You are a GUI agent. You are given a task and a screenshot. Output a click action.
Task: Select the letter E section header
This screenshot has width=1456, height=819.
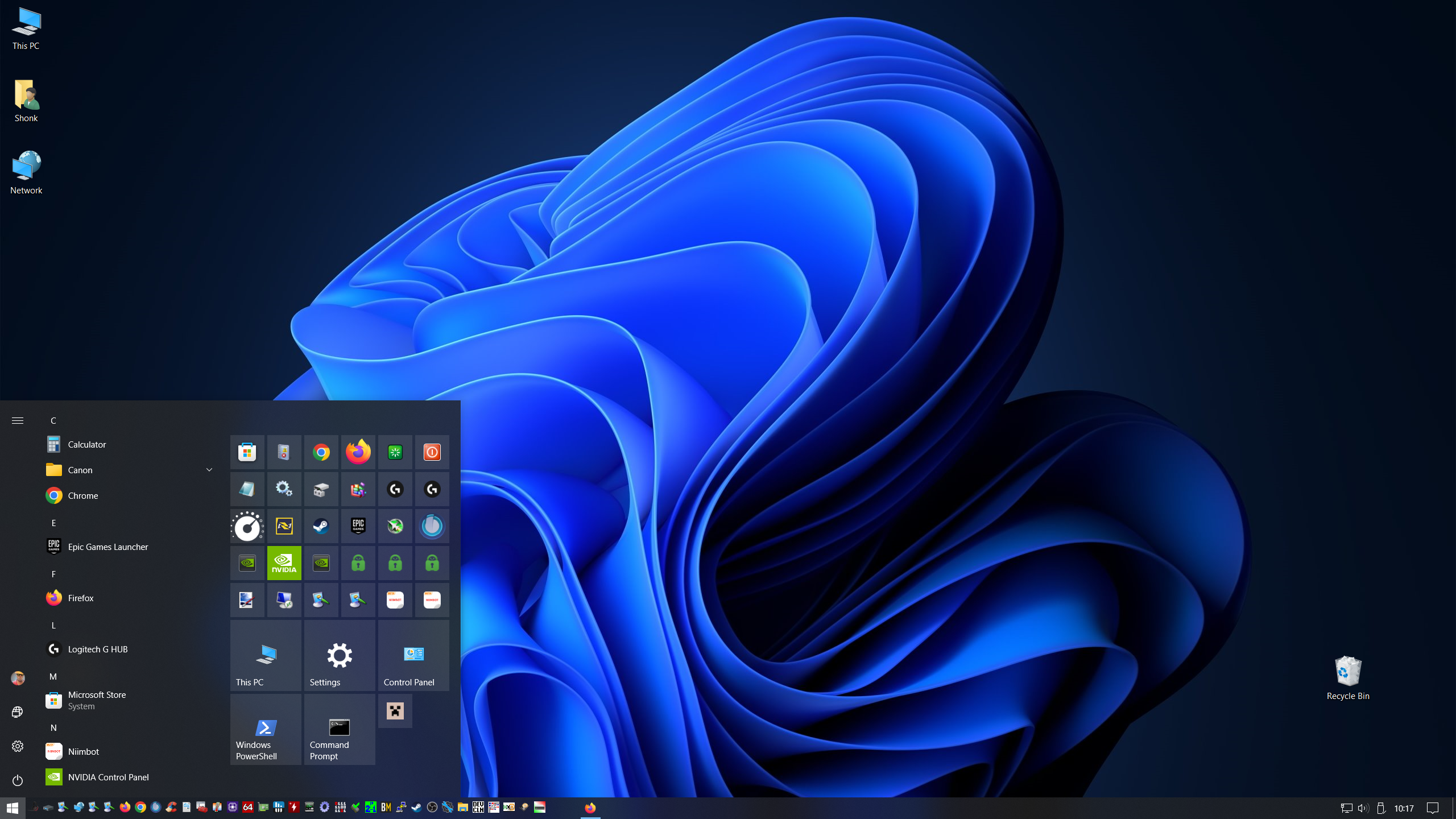pyautogui.click(x=53, y=523)
